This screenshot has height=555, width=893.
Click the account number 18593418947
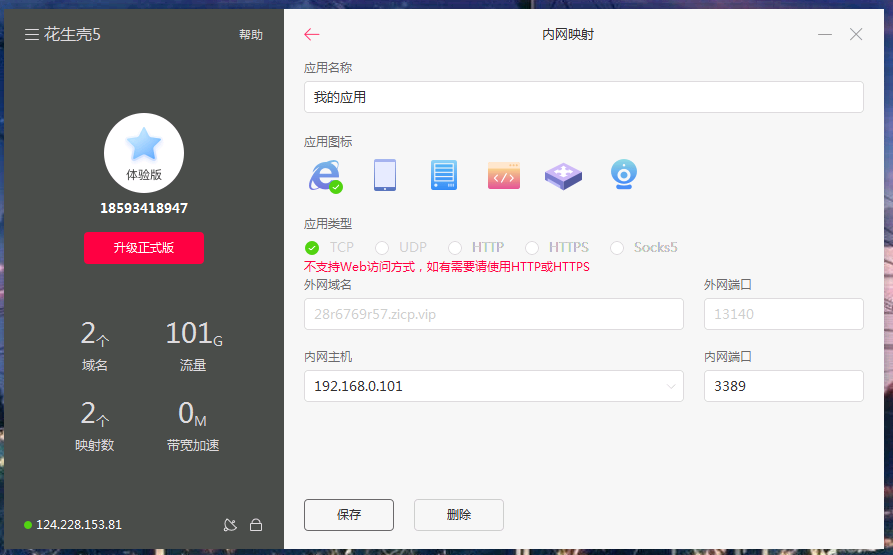click(x=144, y=208)
